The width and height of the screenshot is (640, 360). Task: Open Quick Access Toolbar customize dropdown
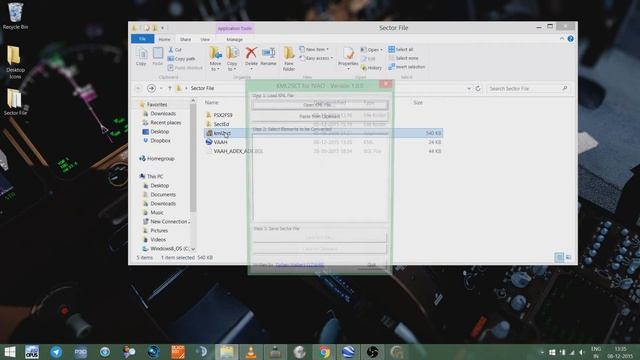tap(162, 28)
